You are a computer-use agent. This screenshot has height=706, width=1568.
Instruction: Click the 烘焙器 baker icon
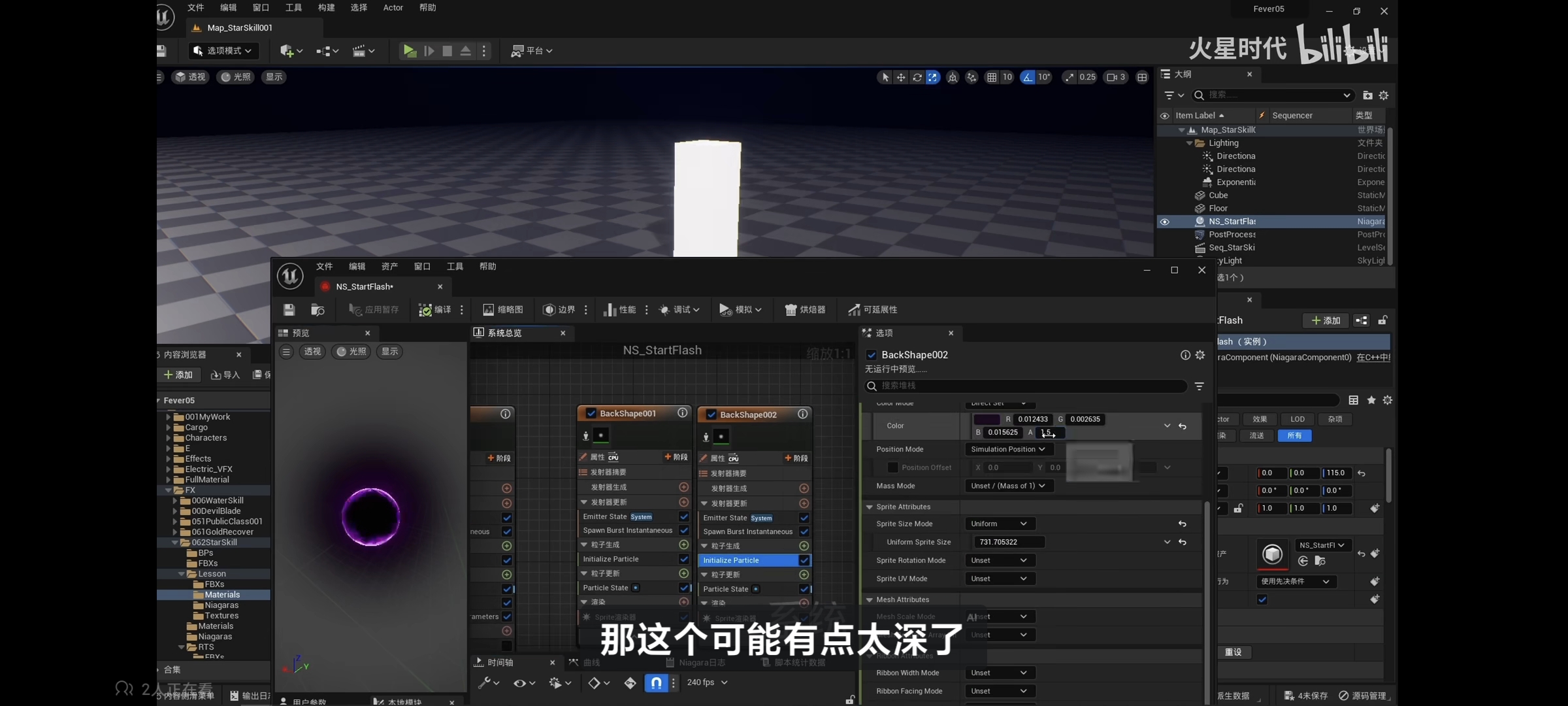pyautogui.click(x=791, y=310)
